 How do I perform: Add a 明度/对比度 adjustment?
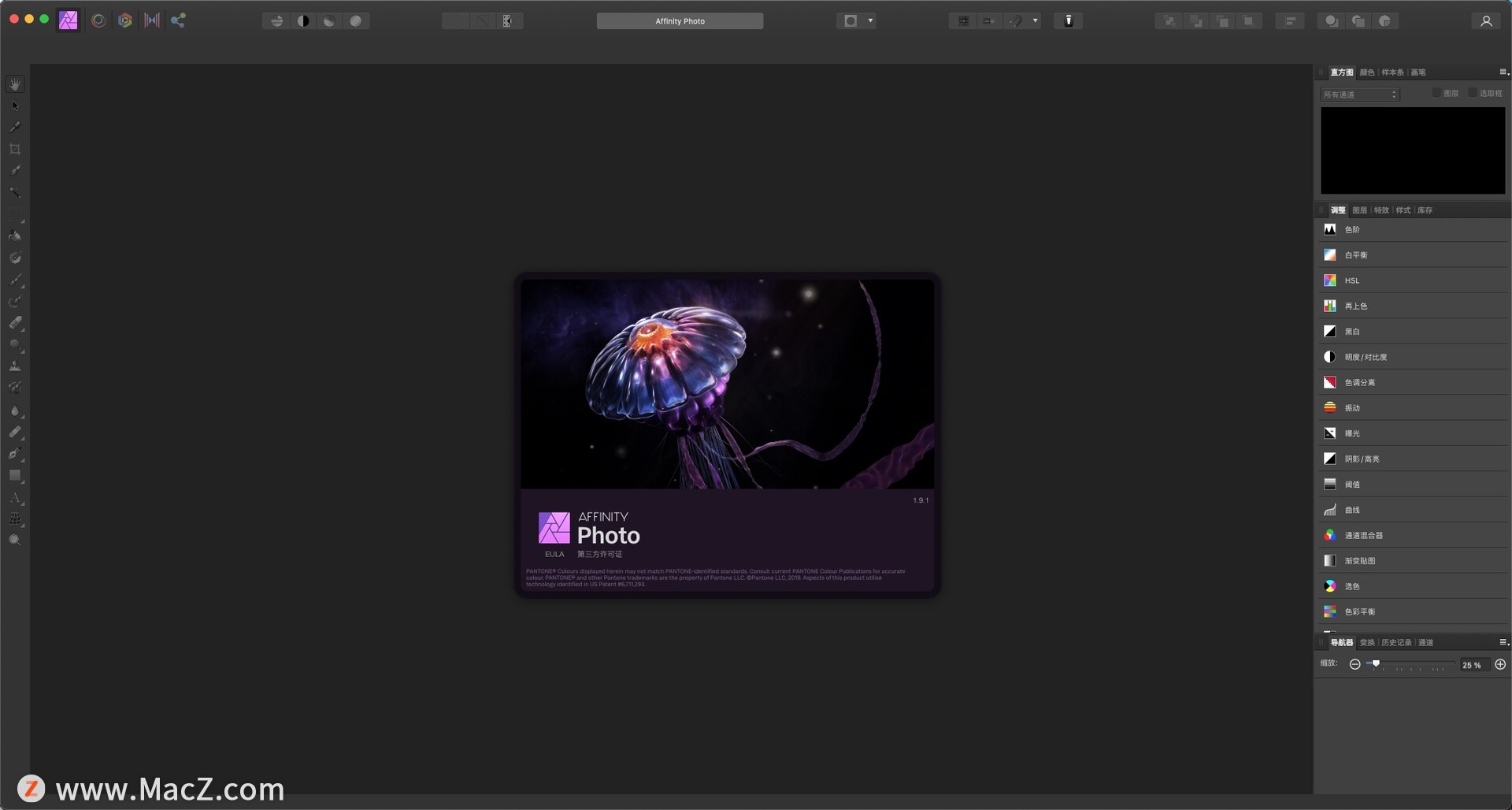[1413, 357]
